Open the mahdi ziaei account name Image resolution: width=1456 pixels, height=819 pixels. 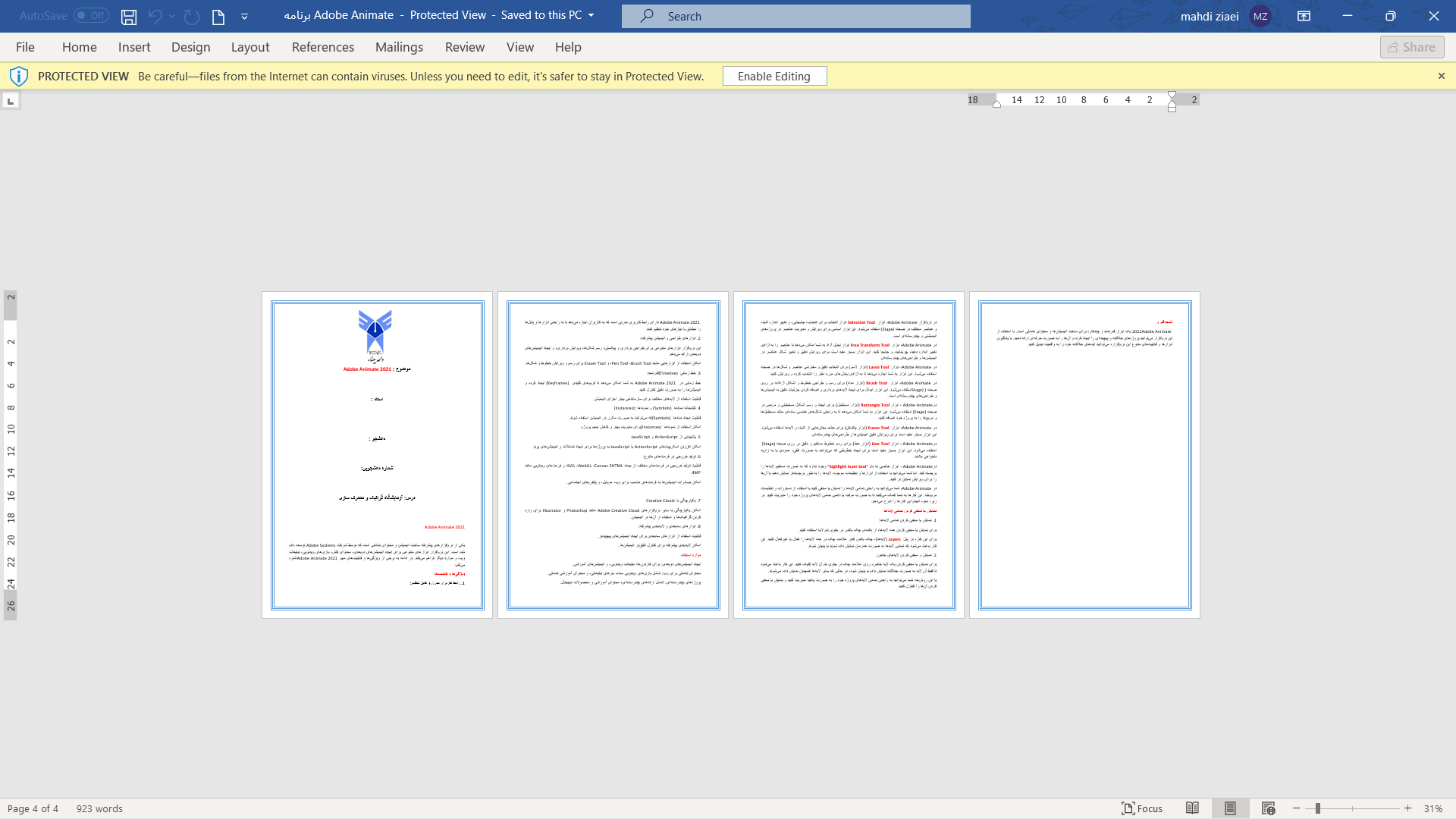(x=1210, y=16)
